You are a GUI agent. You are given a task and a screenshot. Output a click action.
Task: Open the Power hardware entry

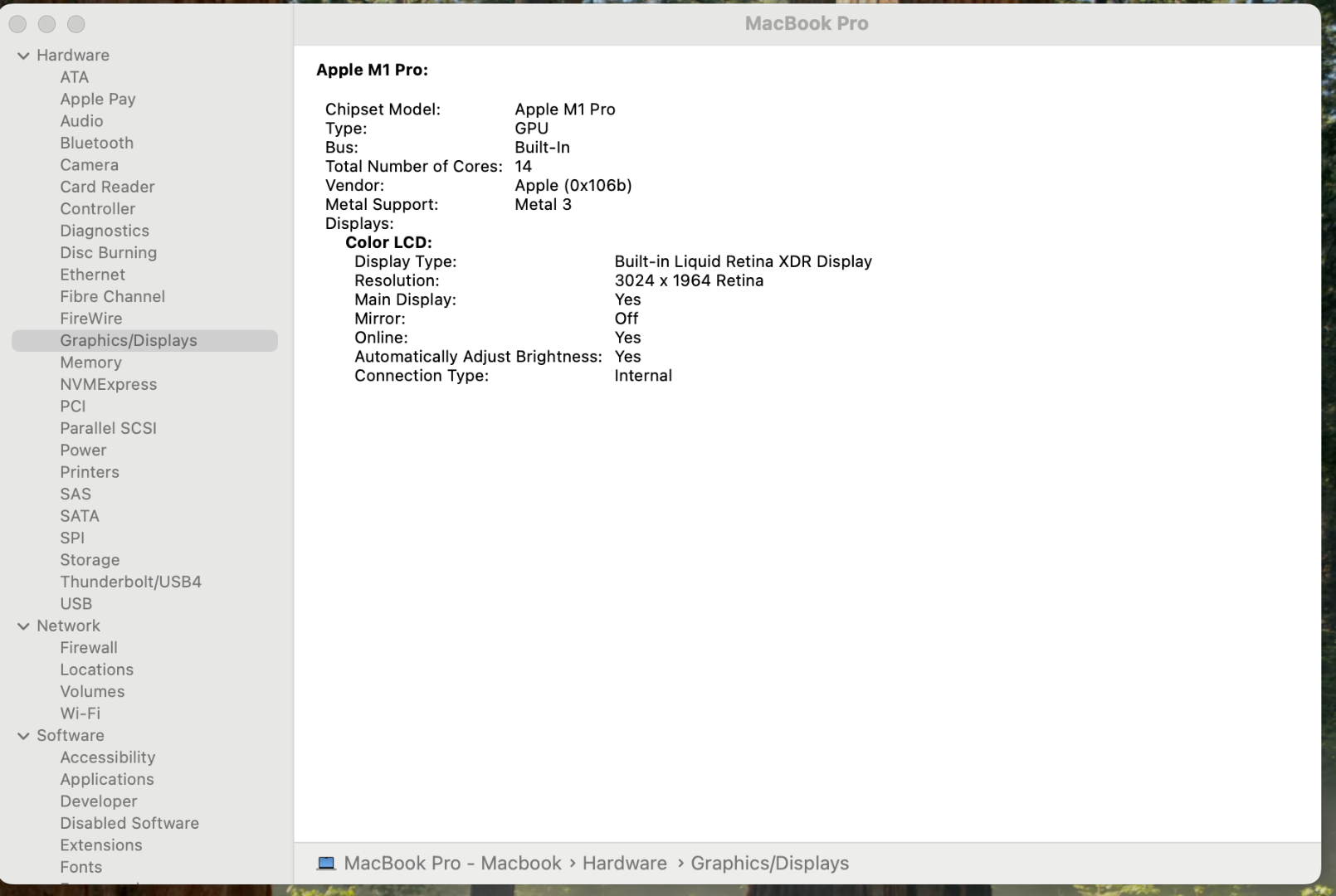coord(83,450)
